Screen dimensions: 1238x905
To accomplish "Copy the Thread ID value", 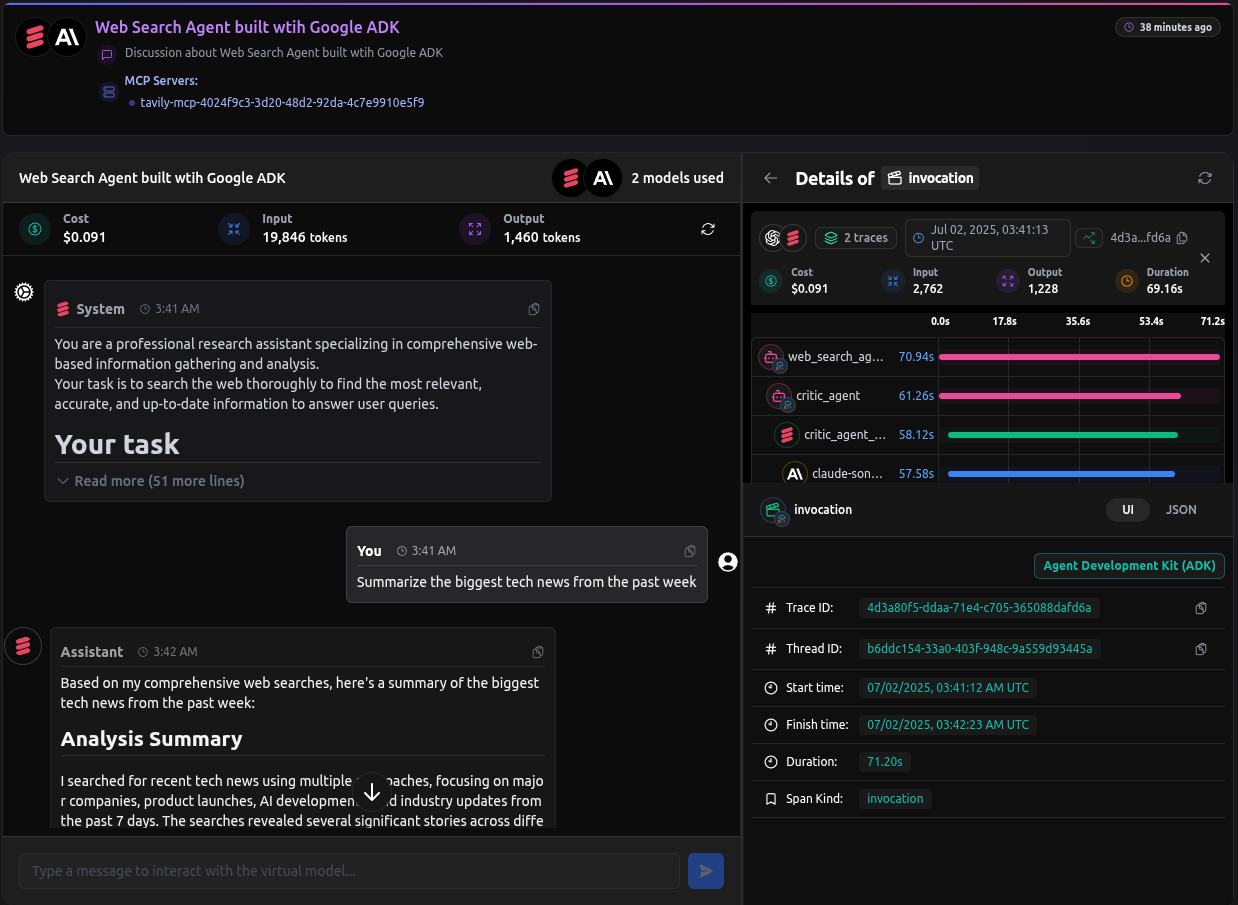I will pos(1201,649).
